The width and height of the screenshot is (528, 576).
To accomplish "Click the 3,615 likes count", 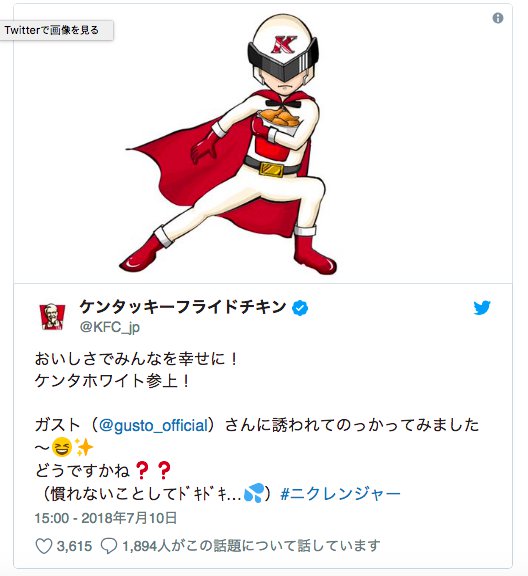I will pos(74,546).
